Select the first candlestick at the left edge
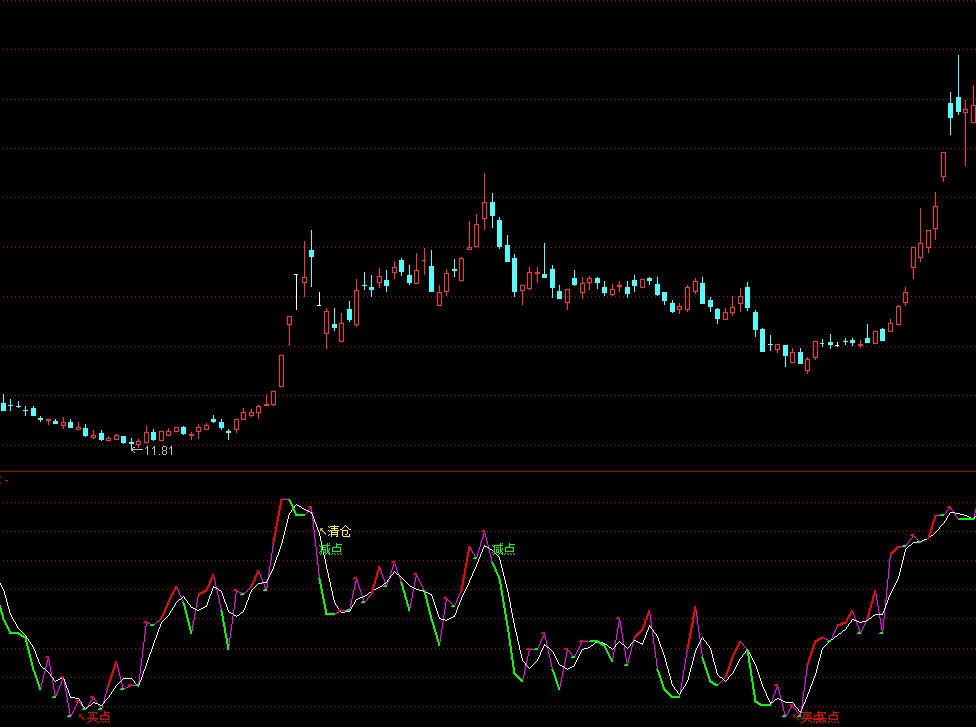The height and width of the screenshot is (727, 976). [x=3, y=404]
